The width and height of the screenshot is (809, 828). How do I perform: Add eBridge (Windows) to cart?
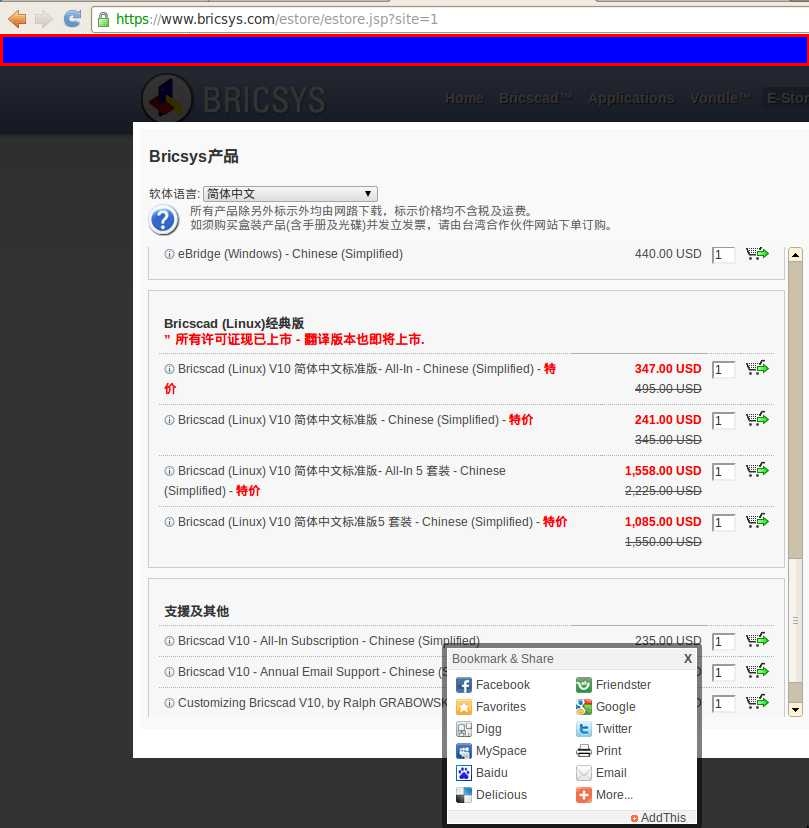point(757,253)
